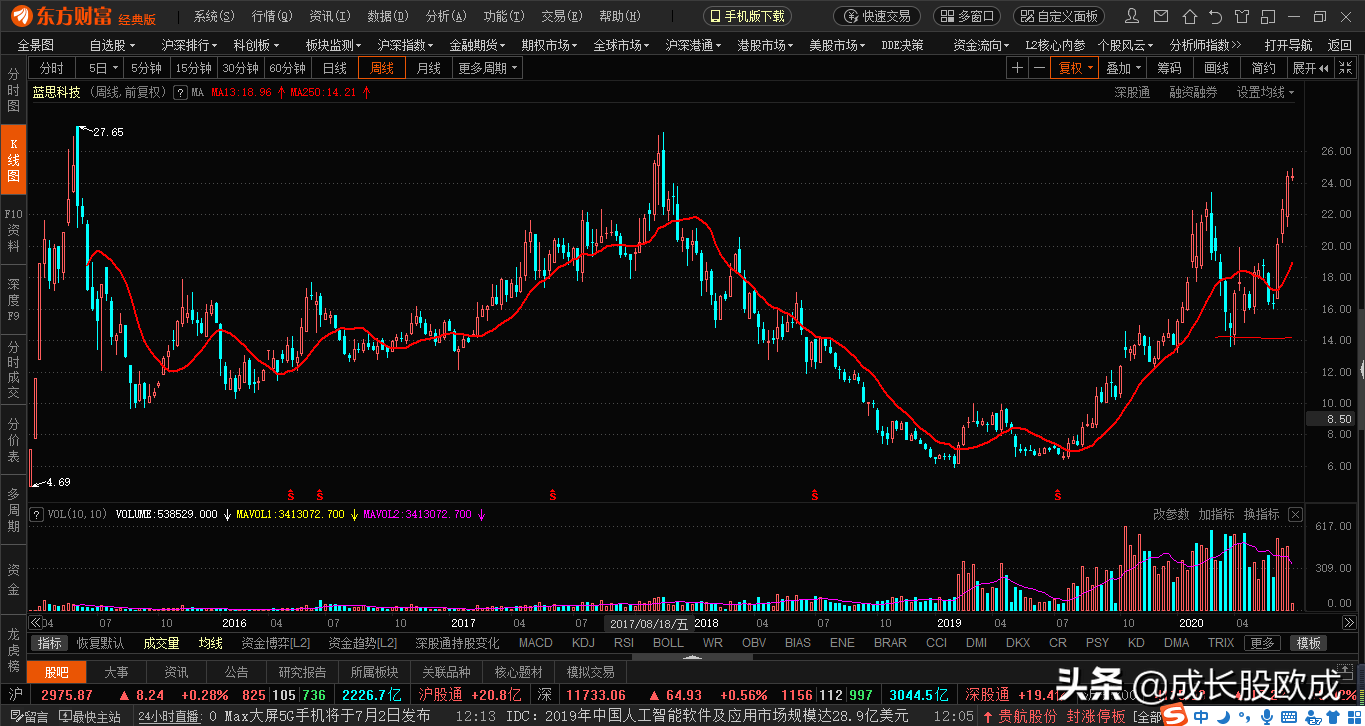Expand 沪深排行 dropdown
The width and height of the screenshot is (1365, 726).
click(x=189, y=45)
